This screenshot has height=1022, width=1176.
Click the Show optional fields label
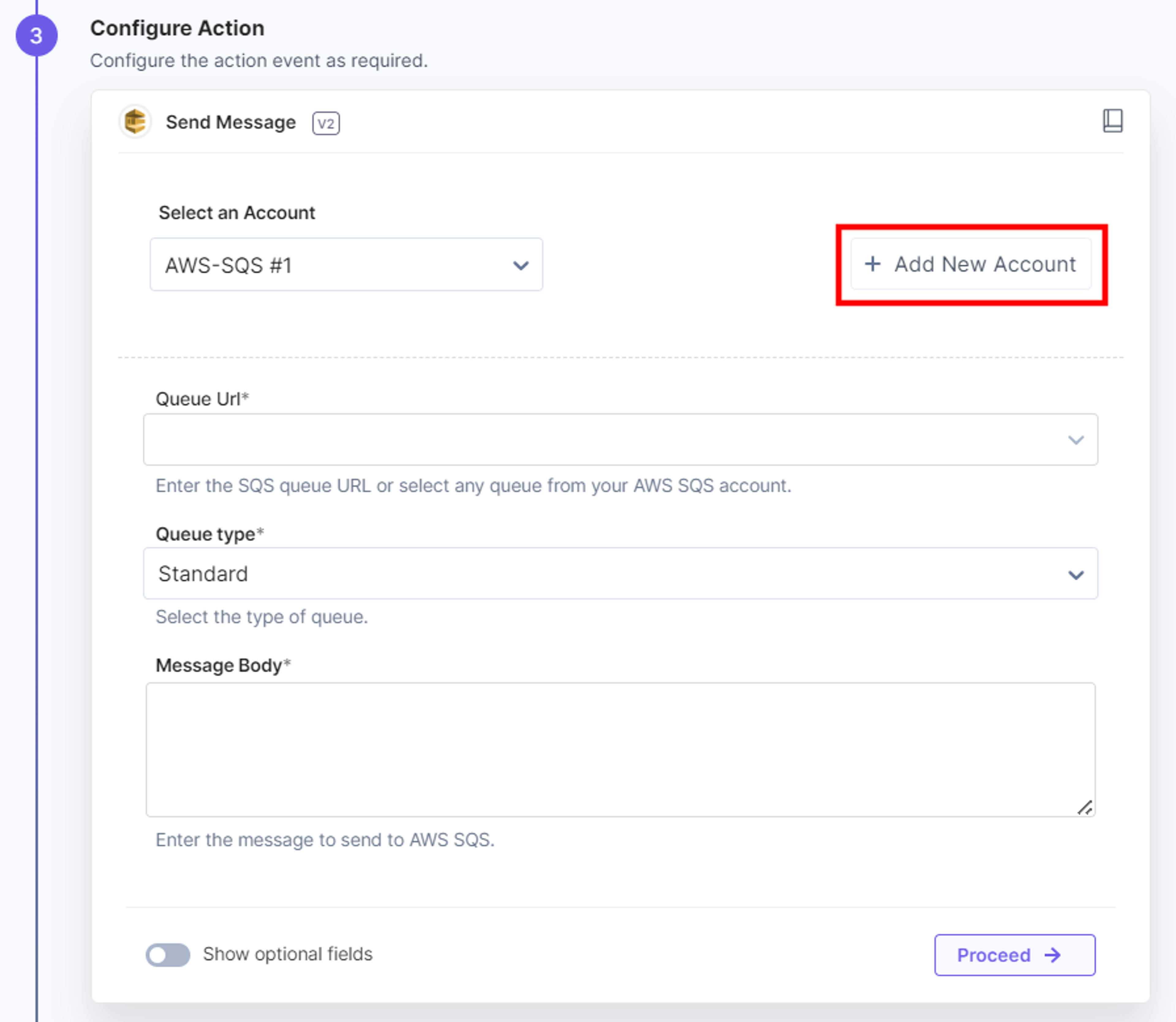click(288, 954)
